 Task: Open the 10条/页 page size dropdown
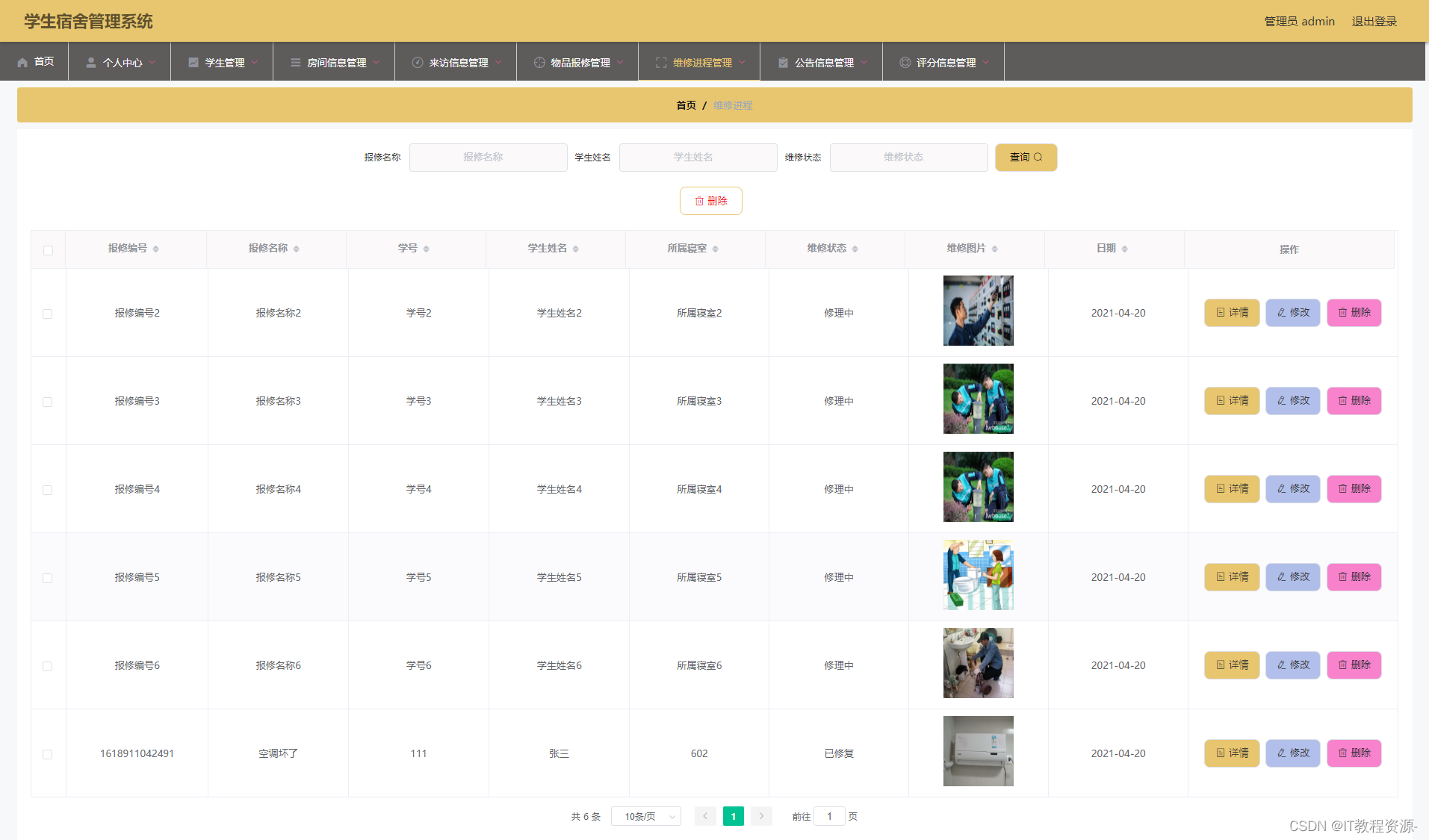point(646,816)
